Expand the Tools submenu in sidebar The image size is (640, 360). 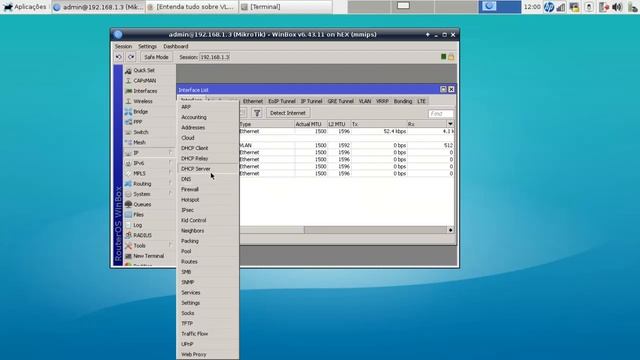pyautogui.click(x=171, y=246)
